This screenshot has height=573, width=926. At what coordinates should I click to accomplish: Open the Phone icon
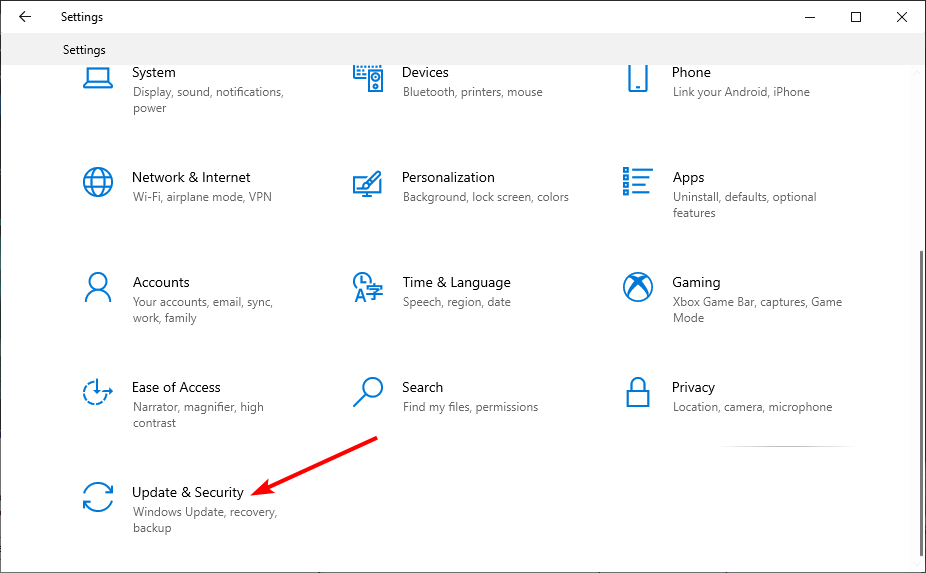638,78
